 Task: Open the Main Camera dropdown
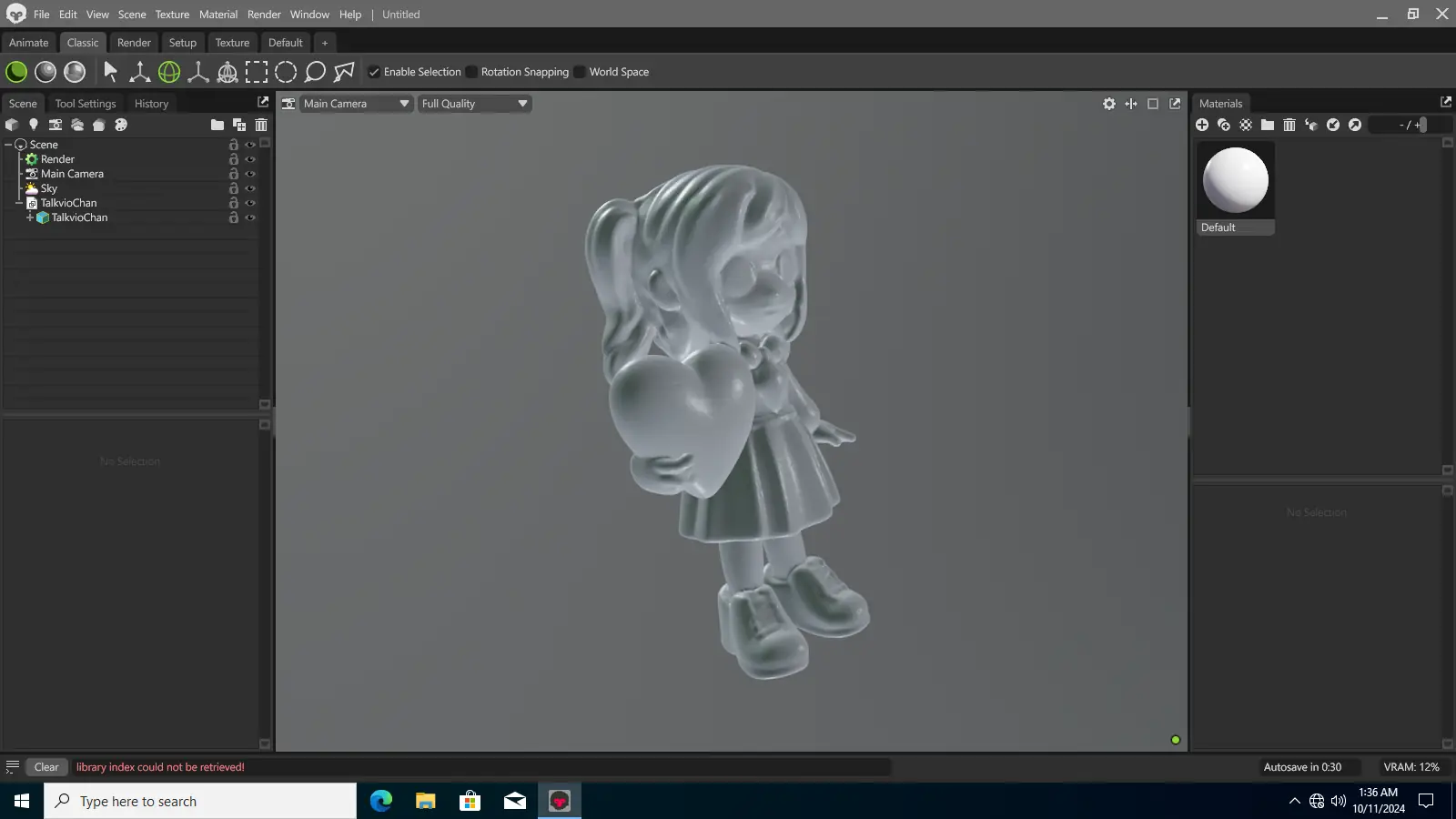(356, 104)
